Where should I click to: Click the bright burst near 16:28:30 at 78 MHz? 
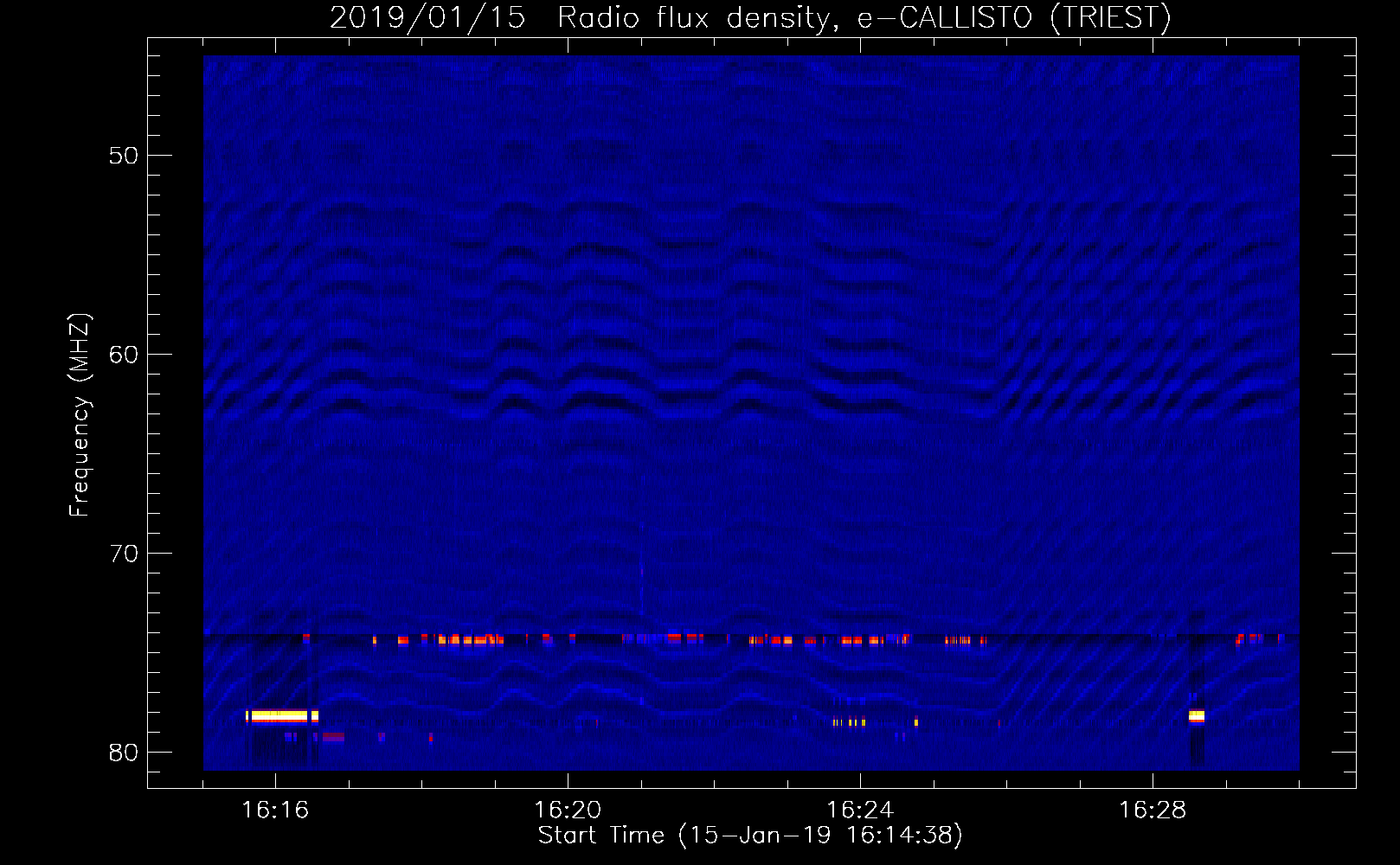point(1197,716)
